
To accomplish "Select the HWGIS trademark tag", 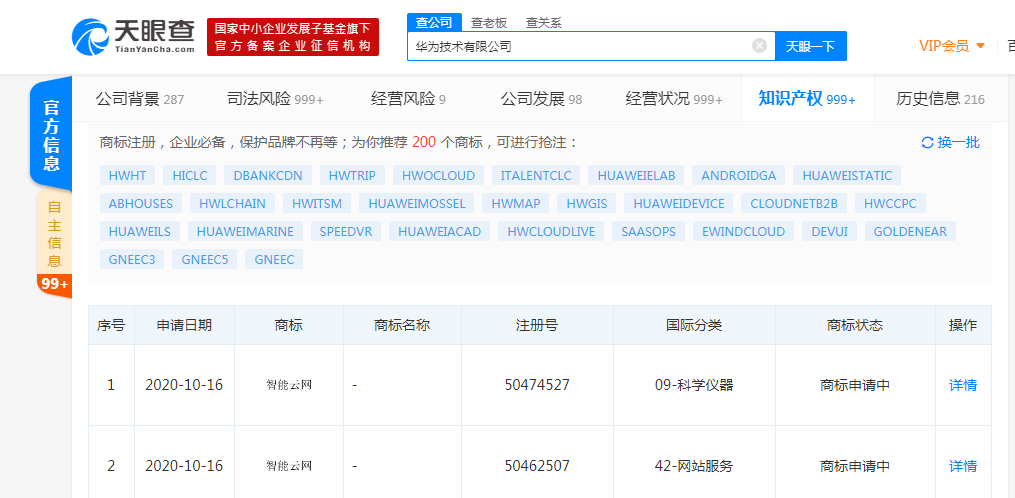I will click(x=586, y=203).
